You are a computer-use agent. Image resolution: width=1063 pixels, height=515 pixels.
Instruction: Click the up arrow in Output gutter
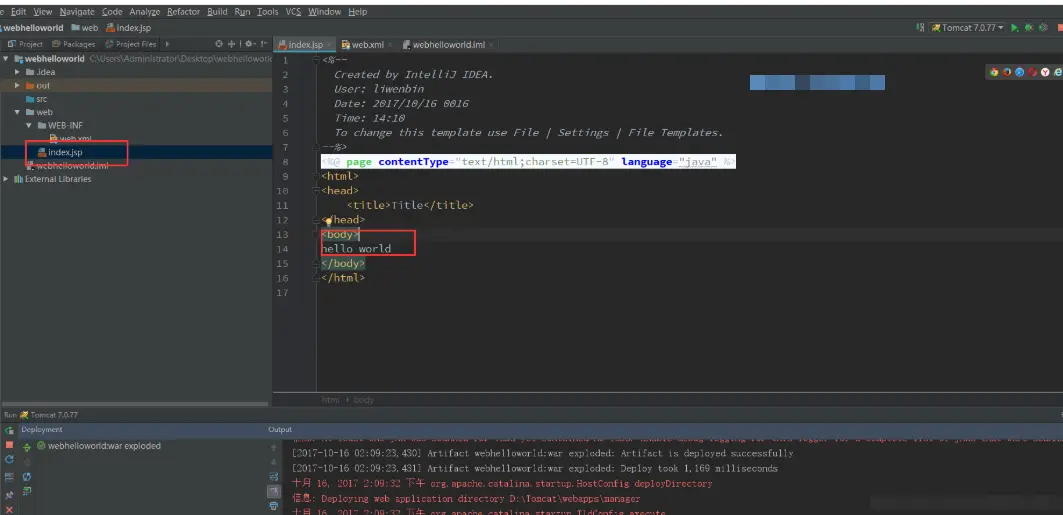[273, 448]
